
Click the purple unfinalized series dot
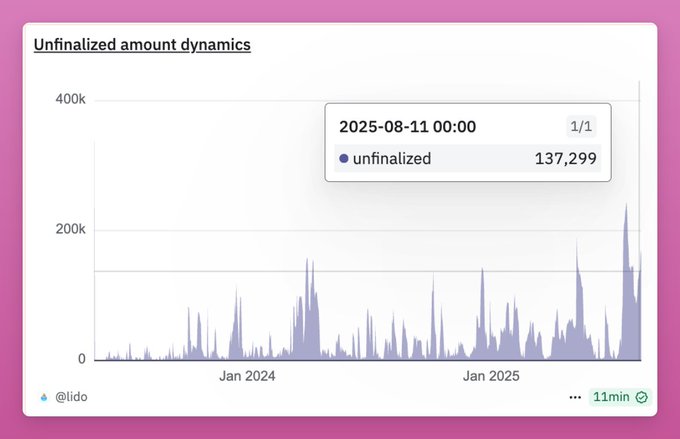point(344,158)
